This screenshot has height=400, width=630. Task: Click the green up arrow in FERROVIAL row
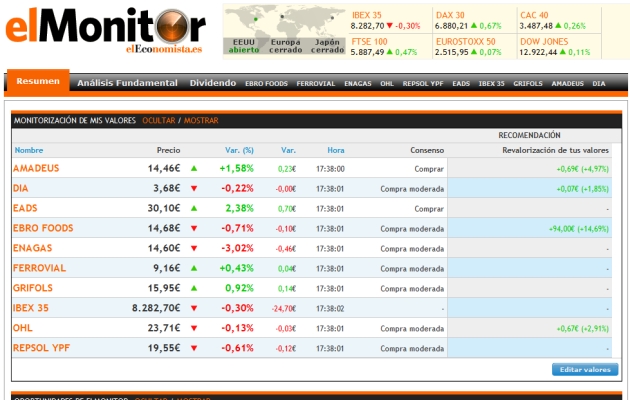(x=194, y=268)
